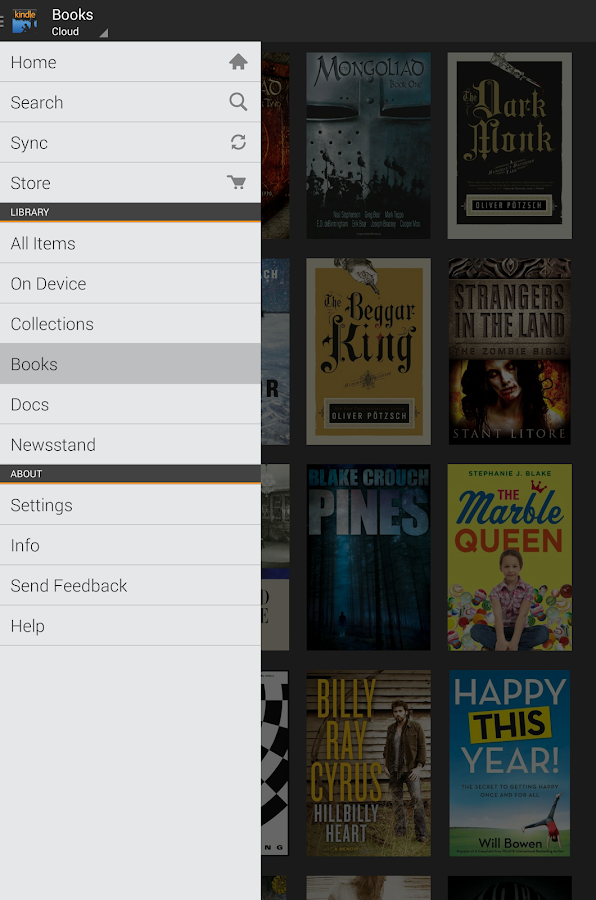Tap the Home house icon
The image size is (596, 900).
coord(238,61)
